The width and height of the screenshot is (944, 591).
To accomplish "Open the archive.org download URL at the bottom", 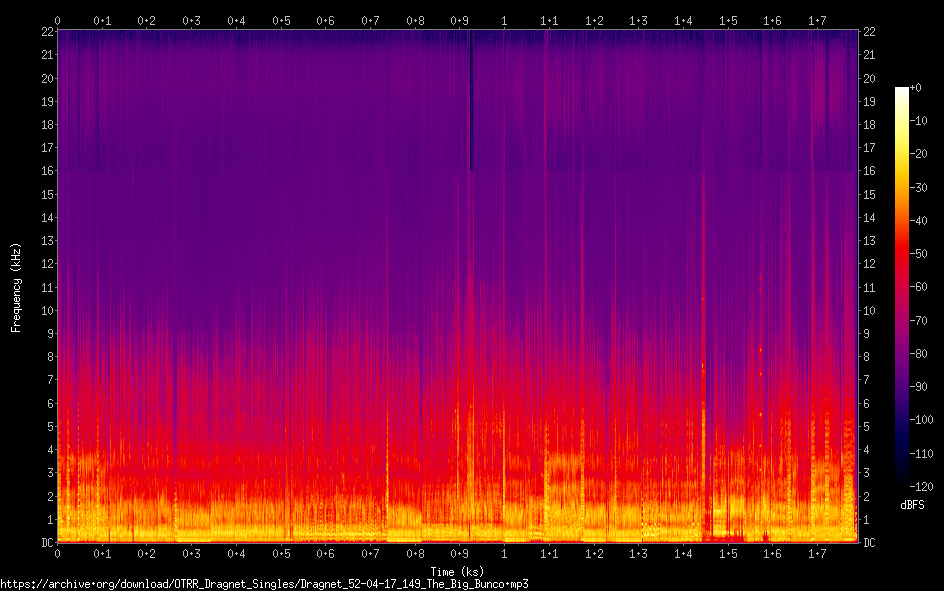I will tap(264, 583).
